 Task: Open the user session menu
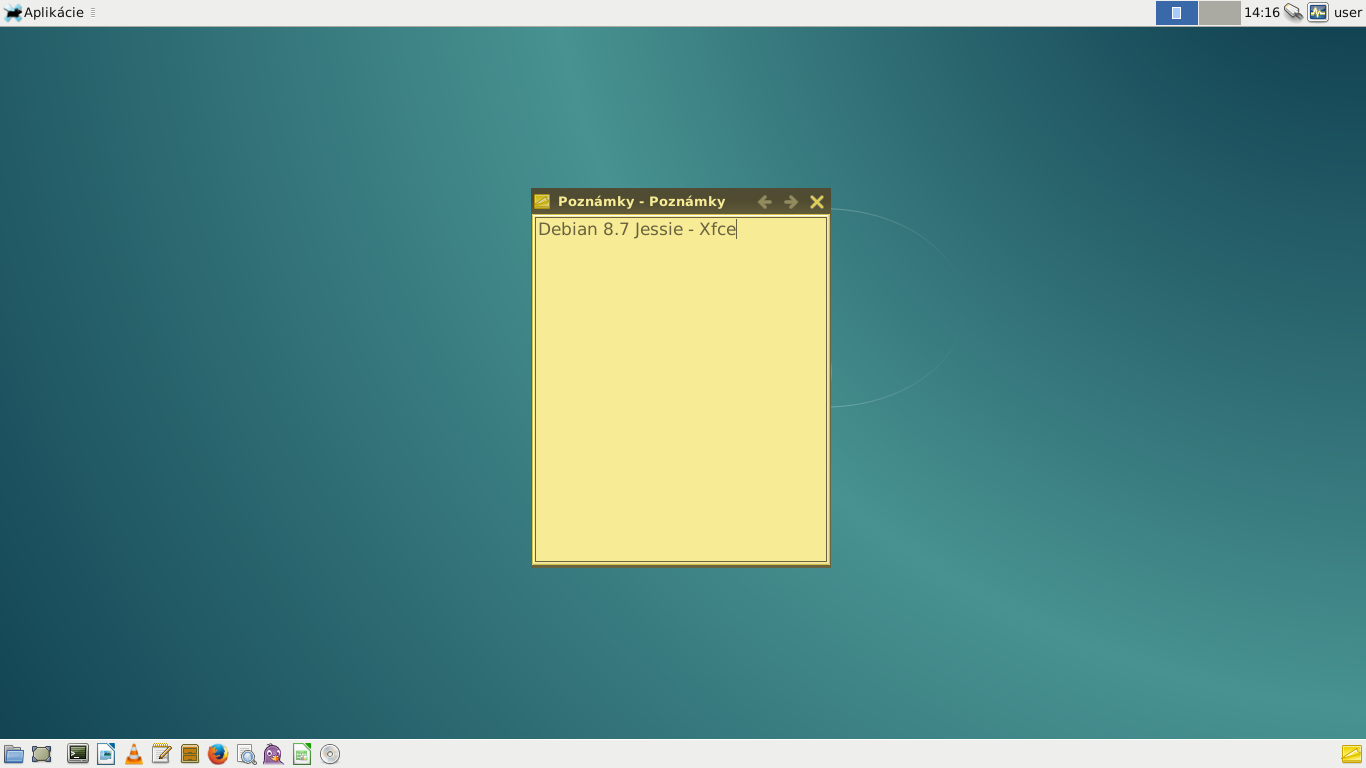[1347, 13]
